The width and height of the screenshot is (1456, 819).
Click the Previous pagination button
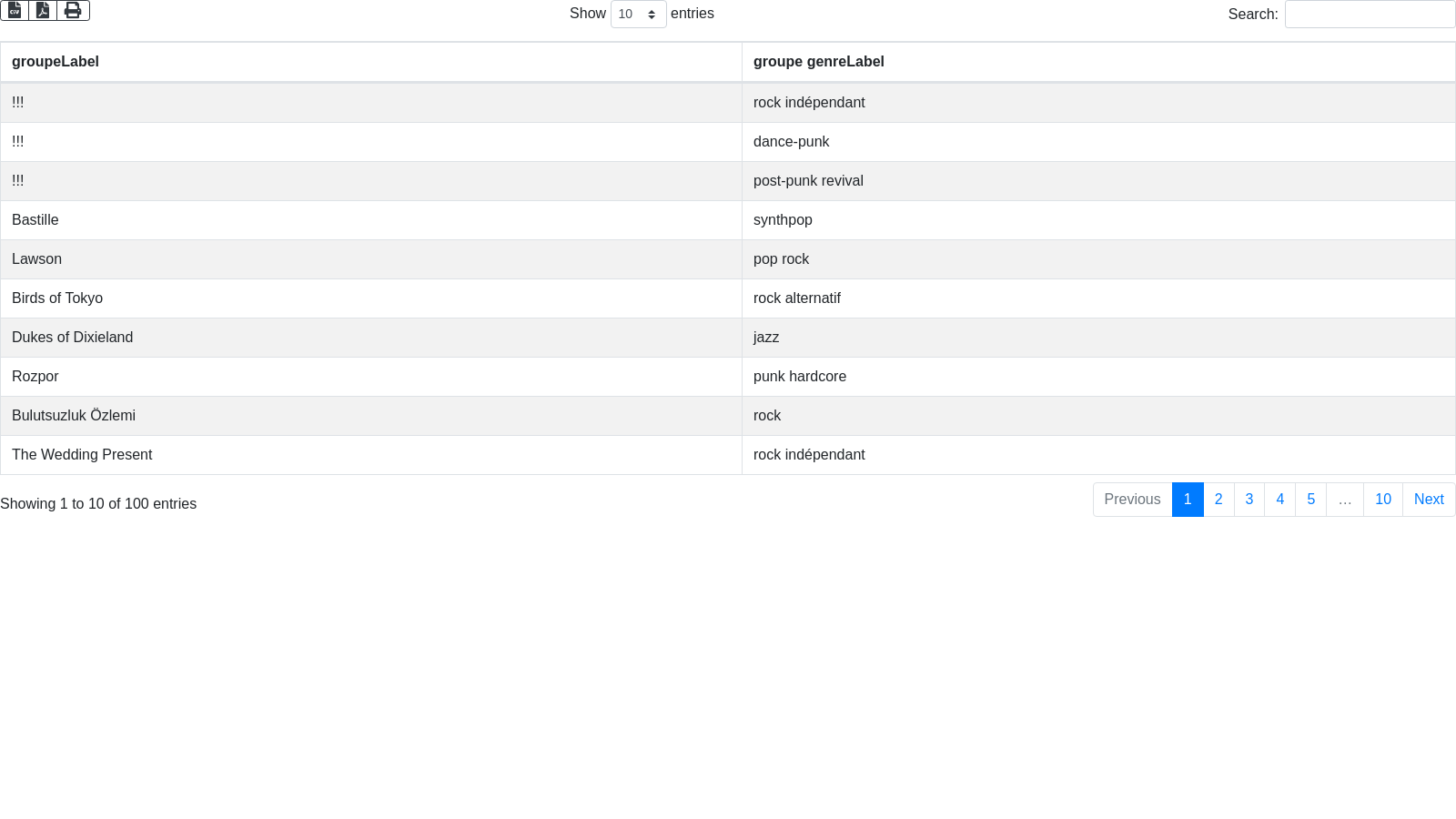pos(1132,500)
